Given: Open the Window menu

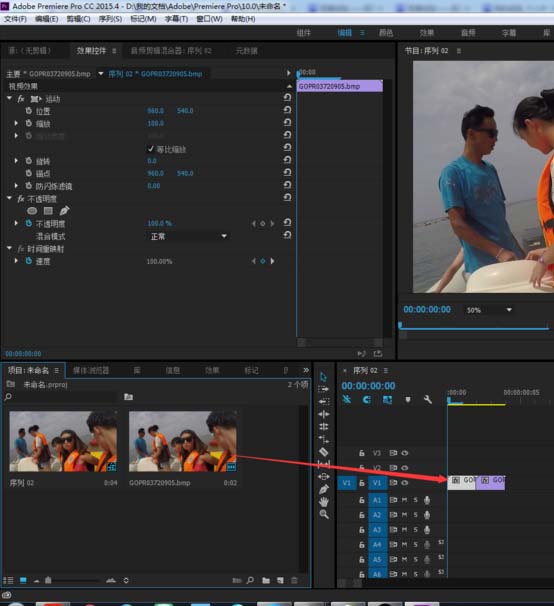Looking at the screenshot, I should click(209, 19).
